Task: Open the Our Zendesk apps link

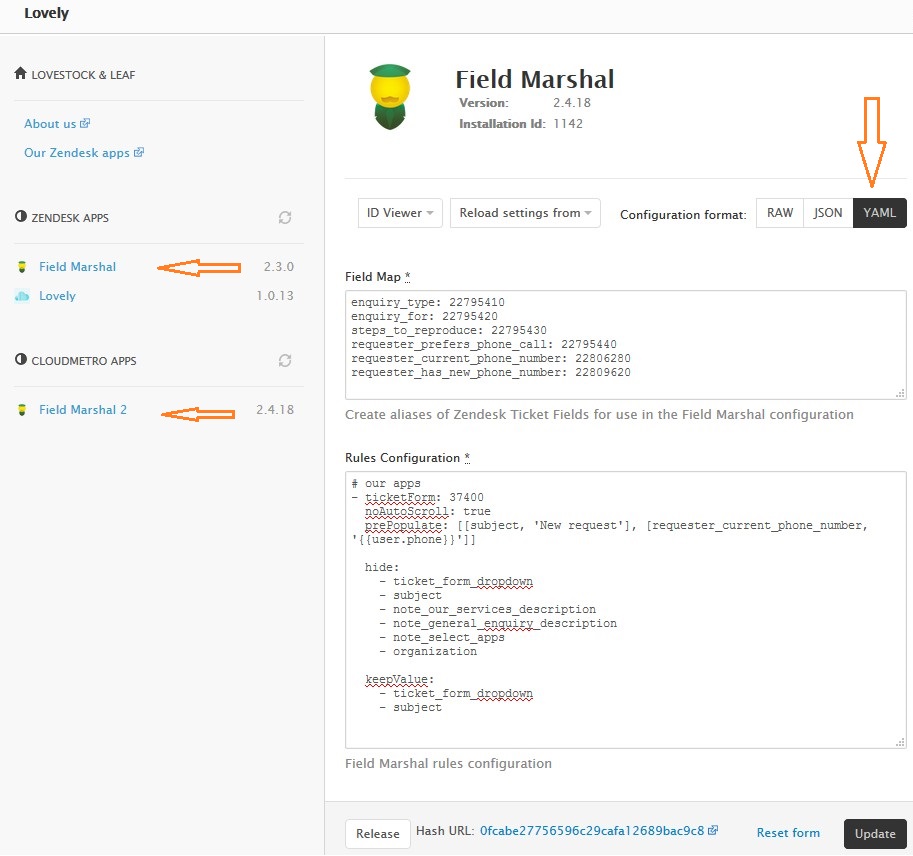Action: [77, 153]
